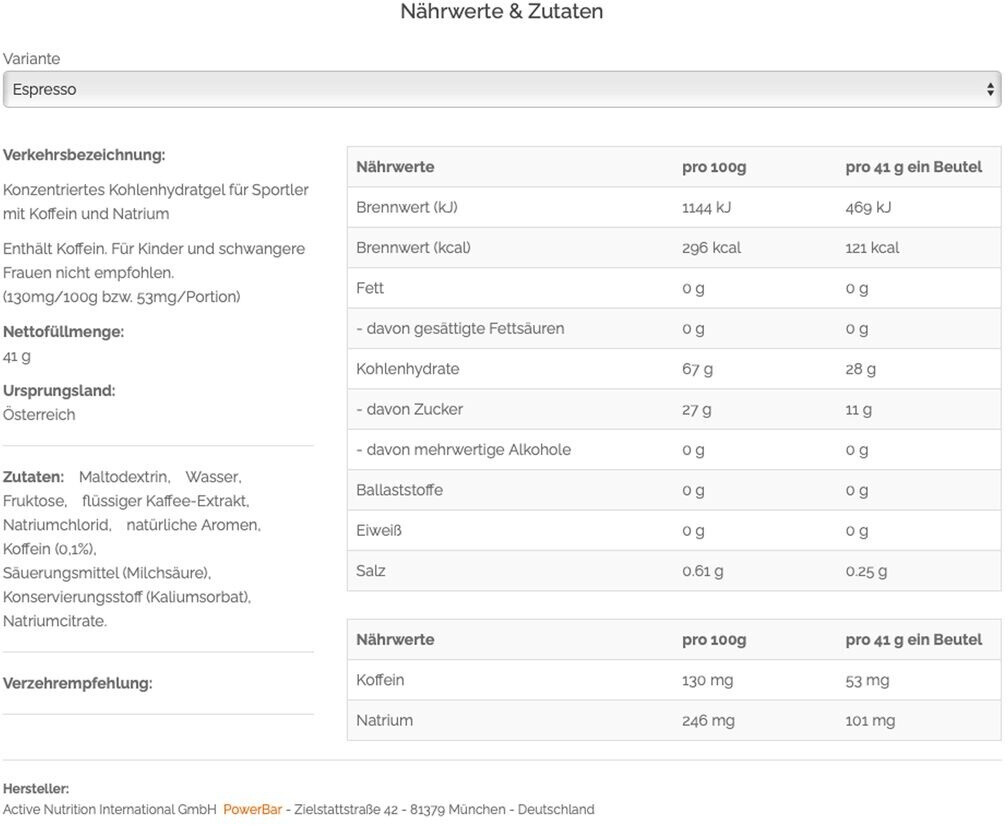The width and height of the screenshot is (1008, 826).
Task: Select the Kohlenhydrate row label
Action: (x=407, y=368)
